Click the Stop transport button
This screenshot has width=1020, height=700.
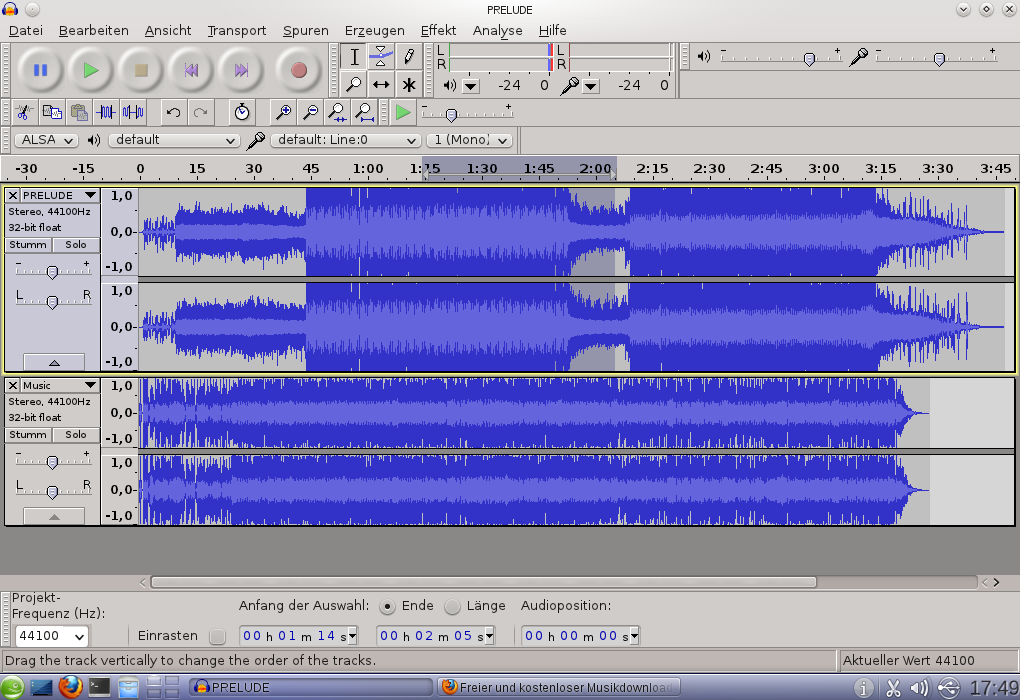coord(141,70)
